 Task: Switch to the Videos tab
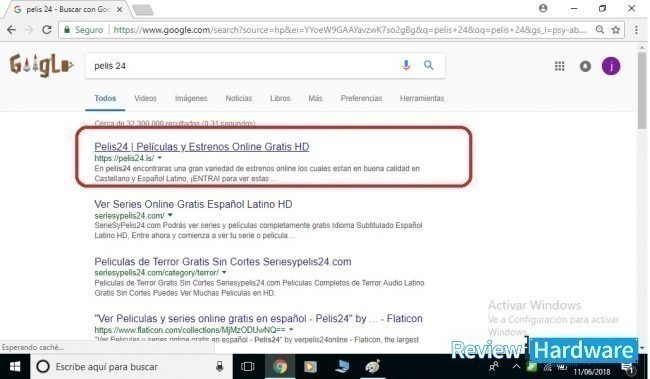(x=145, y=98)
